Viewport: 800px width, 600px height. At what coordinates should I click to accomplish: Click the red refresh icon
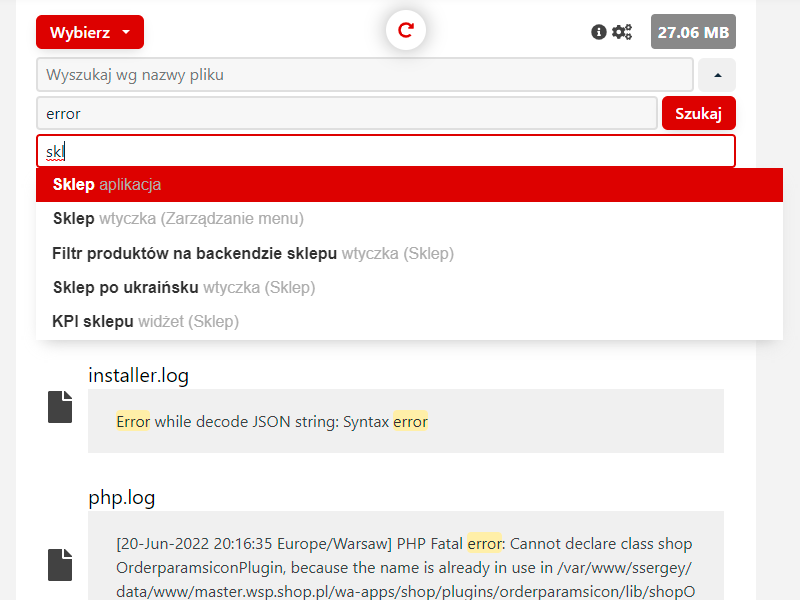pos(406,31)
